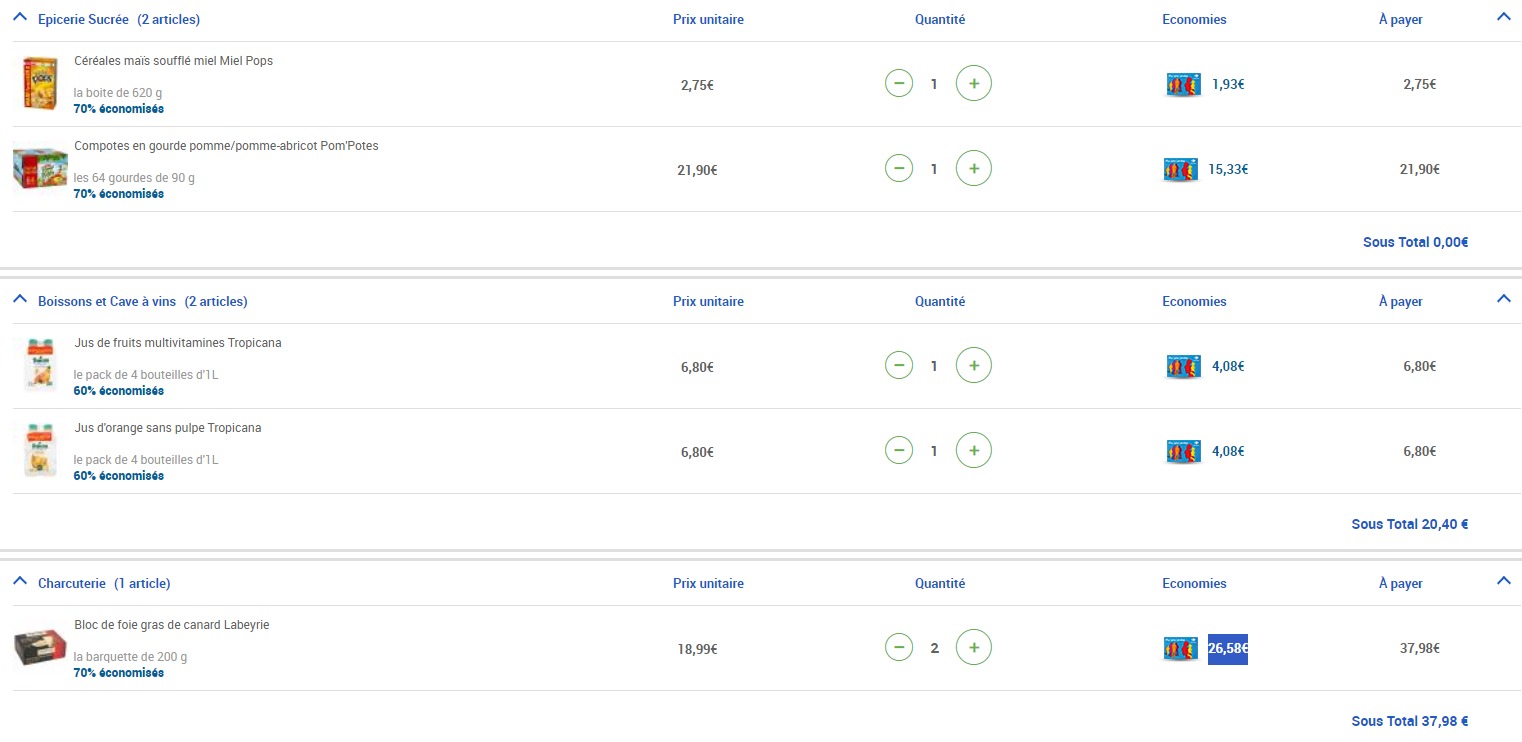Increase quantity of multivitamines Tropicana juice
1522x742 pixels.
pyautogui.click(x=974, y=366)
